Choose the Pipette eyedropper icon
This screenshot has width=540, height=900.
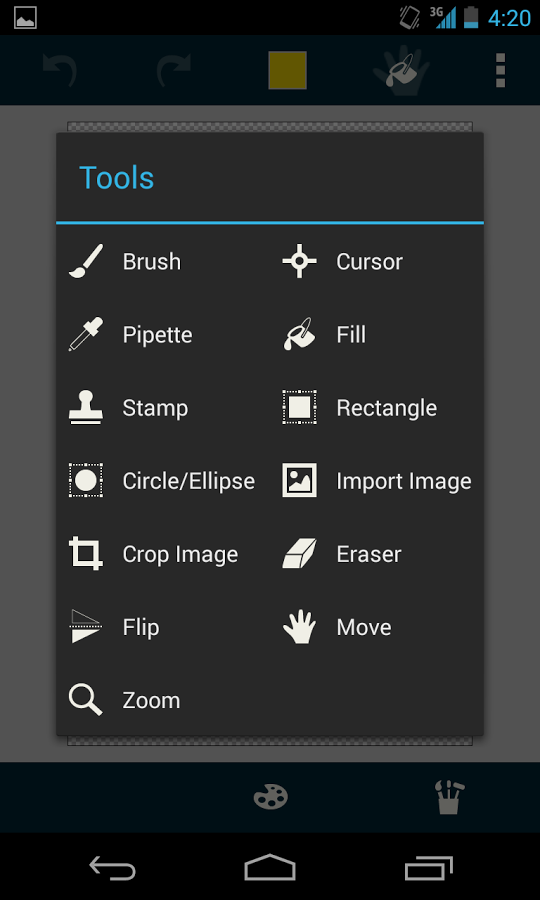pyautogui.click(x=86, y=334)
